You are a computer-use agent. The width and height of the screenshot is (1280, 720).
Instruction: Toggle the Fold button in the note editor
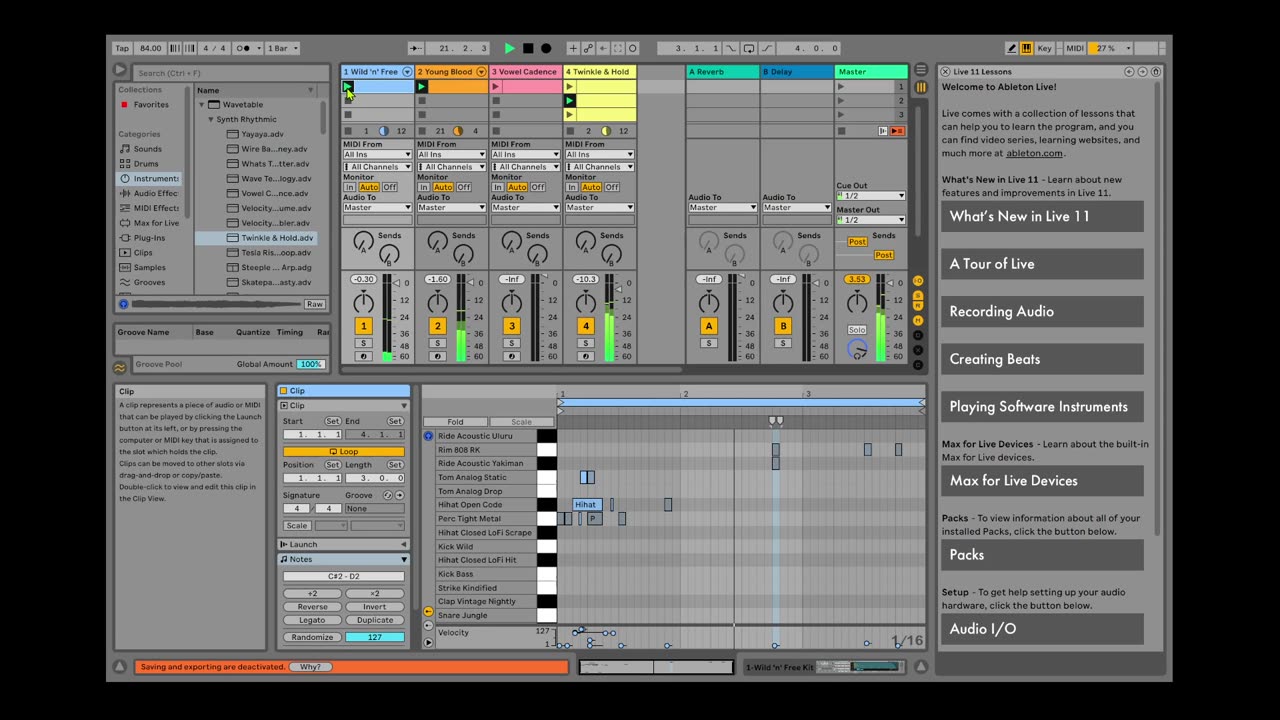[455, 422]
